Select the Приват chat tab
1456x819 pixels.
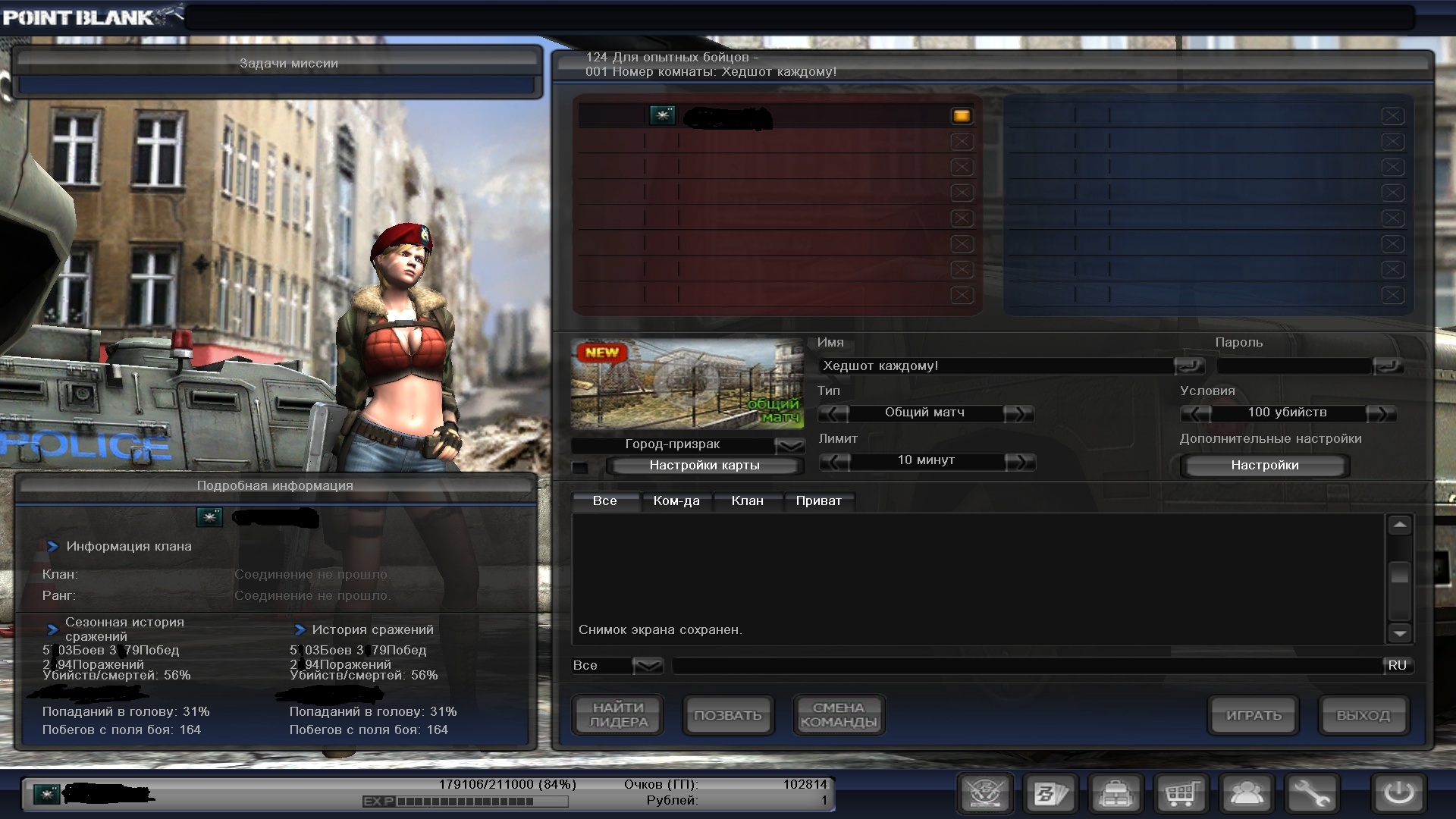coord(818,501)
